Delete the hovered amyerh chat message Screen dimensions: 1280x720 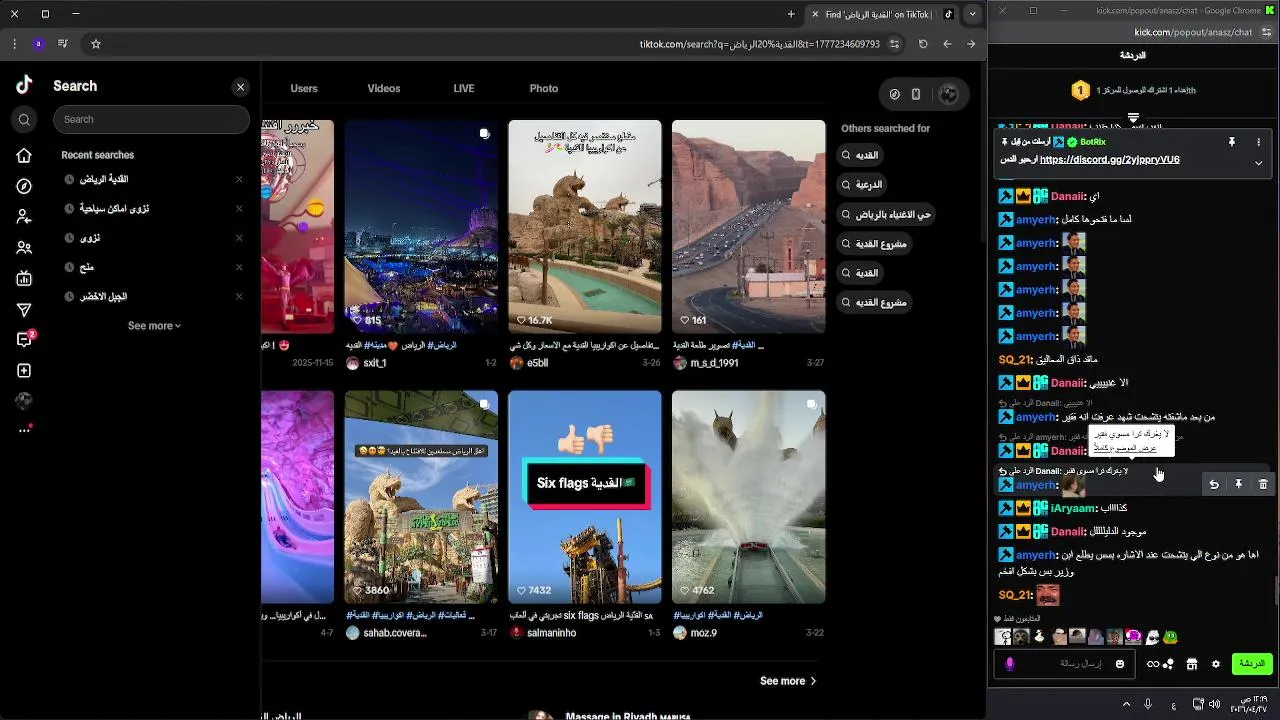coord(1263,484)
